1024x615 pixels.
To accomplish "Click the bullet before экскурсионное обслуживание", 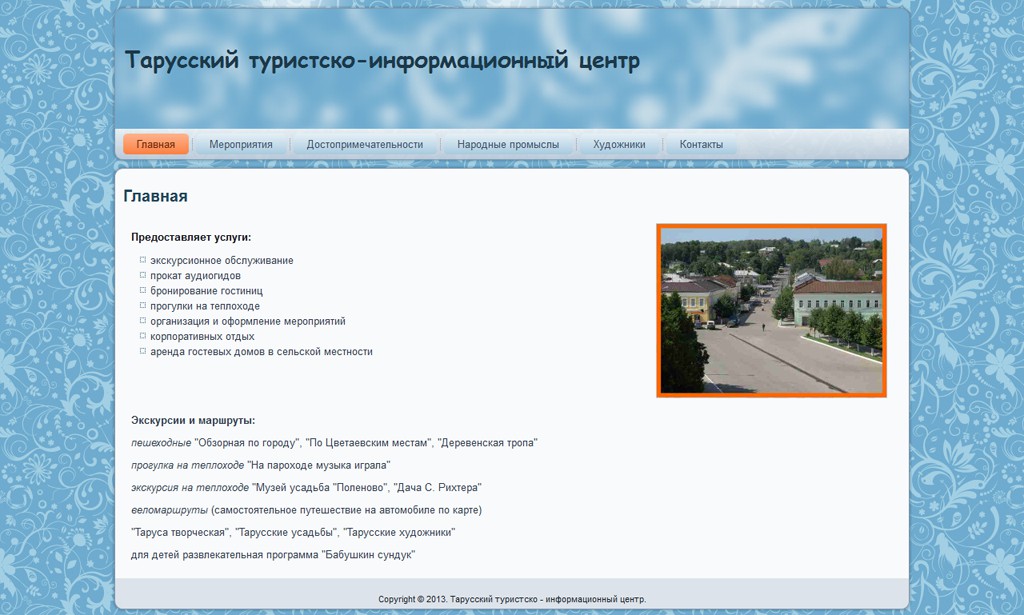I will pyautogui.click(x=142, y=260).
